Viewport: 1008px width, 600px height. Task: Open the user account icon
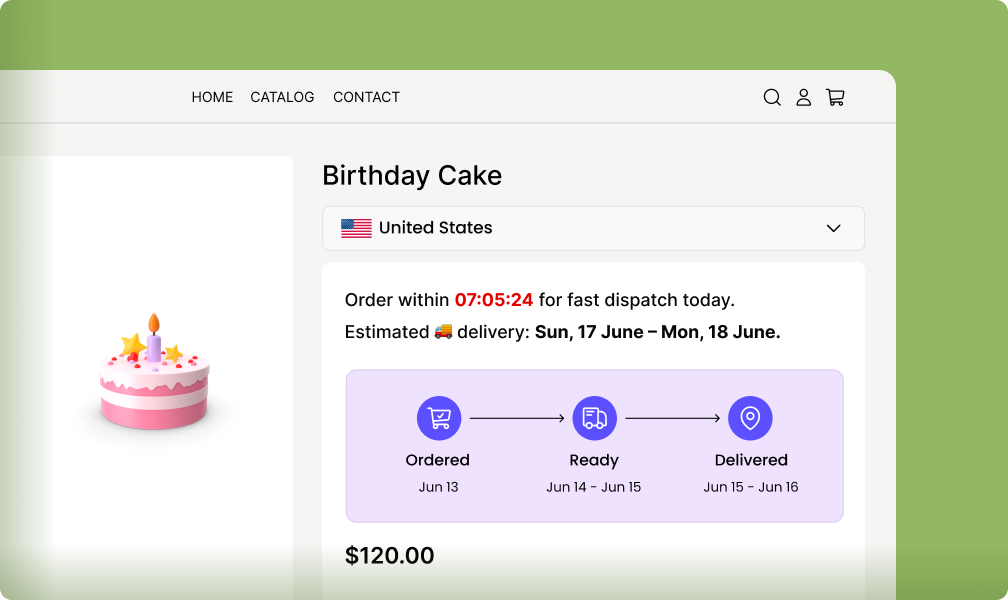point(804,97)
